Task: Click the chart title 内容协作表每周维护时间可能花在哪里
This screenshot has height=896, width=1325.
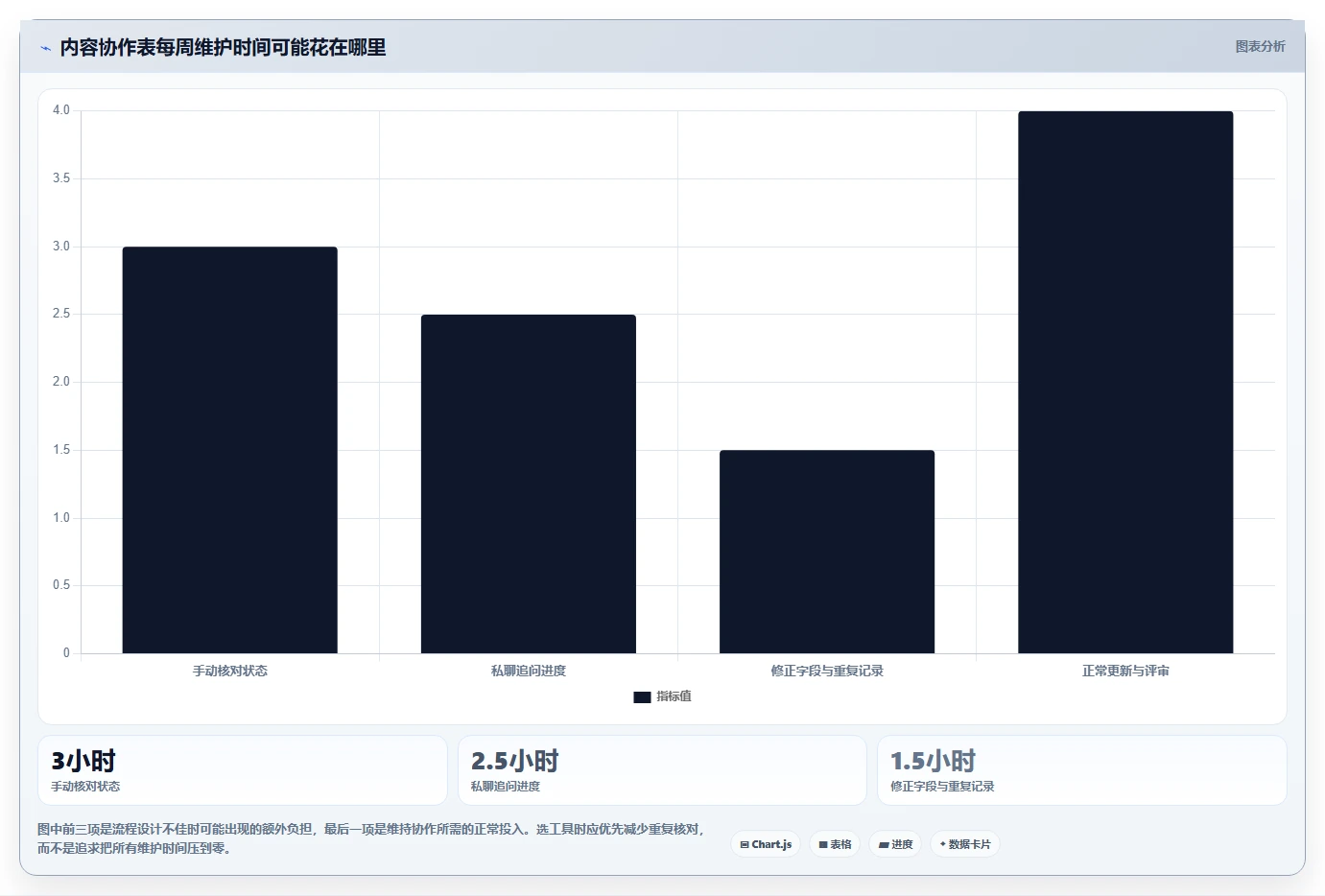Action: (223, 47)
